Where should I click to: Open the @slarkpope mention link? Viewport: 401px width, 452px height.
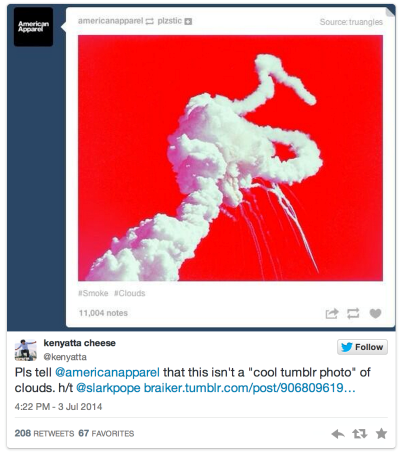(108, 388)
